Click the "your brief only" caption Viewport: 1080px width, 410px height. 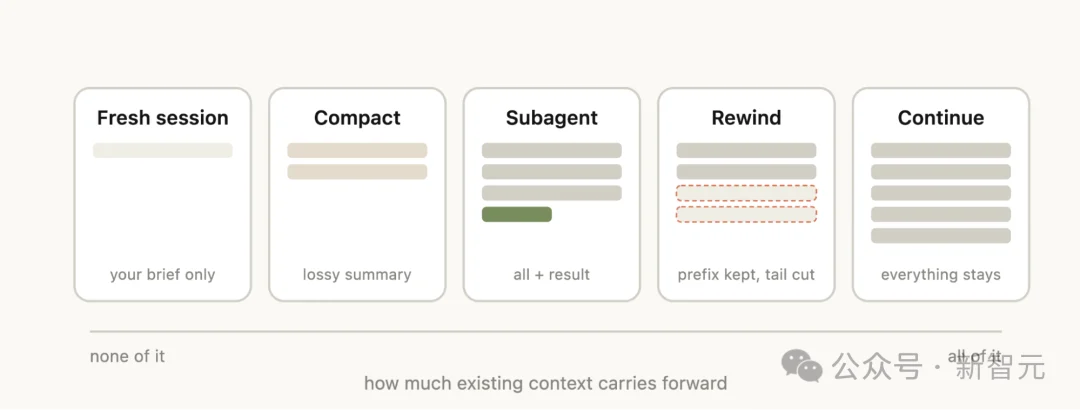[163, 274]
